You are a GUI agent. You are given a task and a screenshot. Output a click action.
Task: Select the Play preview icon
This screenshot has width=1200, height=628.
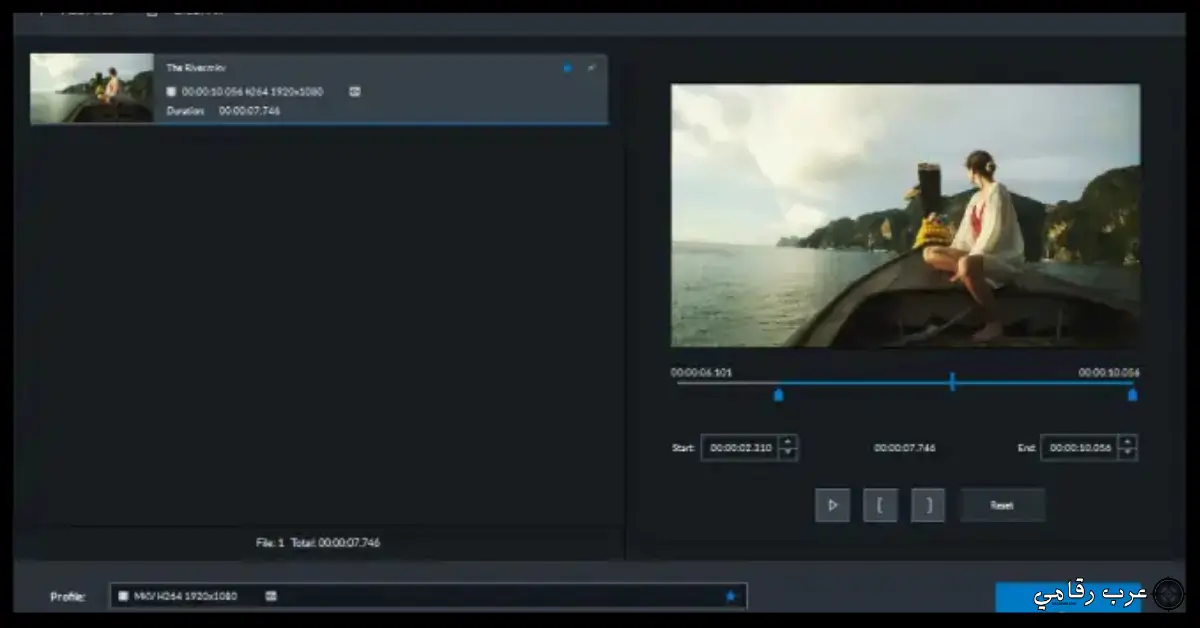832,505
